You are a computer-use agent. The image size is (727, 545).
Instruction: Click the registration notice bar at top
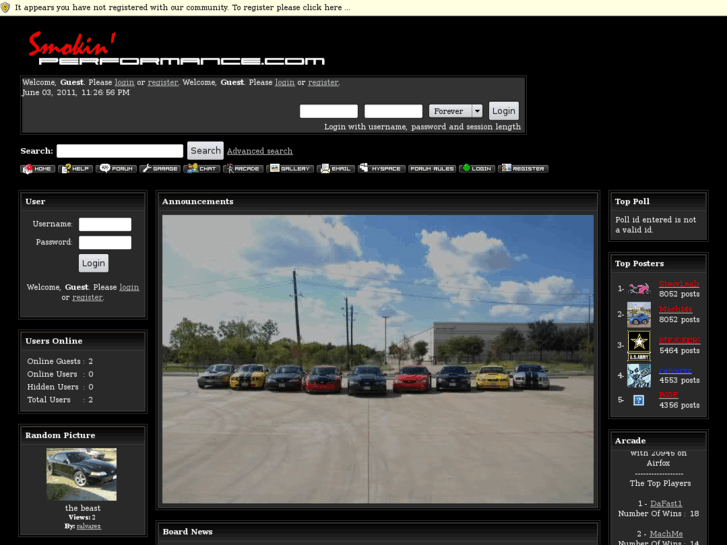tap(364, 8)
